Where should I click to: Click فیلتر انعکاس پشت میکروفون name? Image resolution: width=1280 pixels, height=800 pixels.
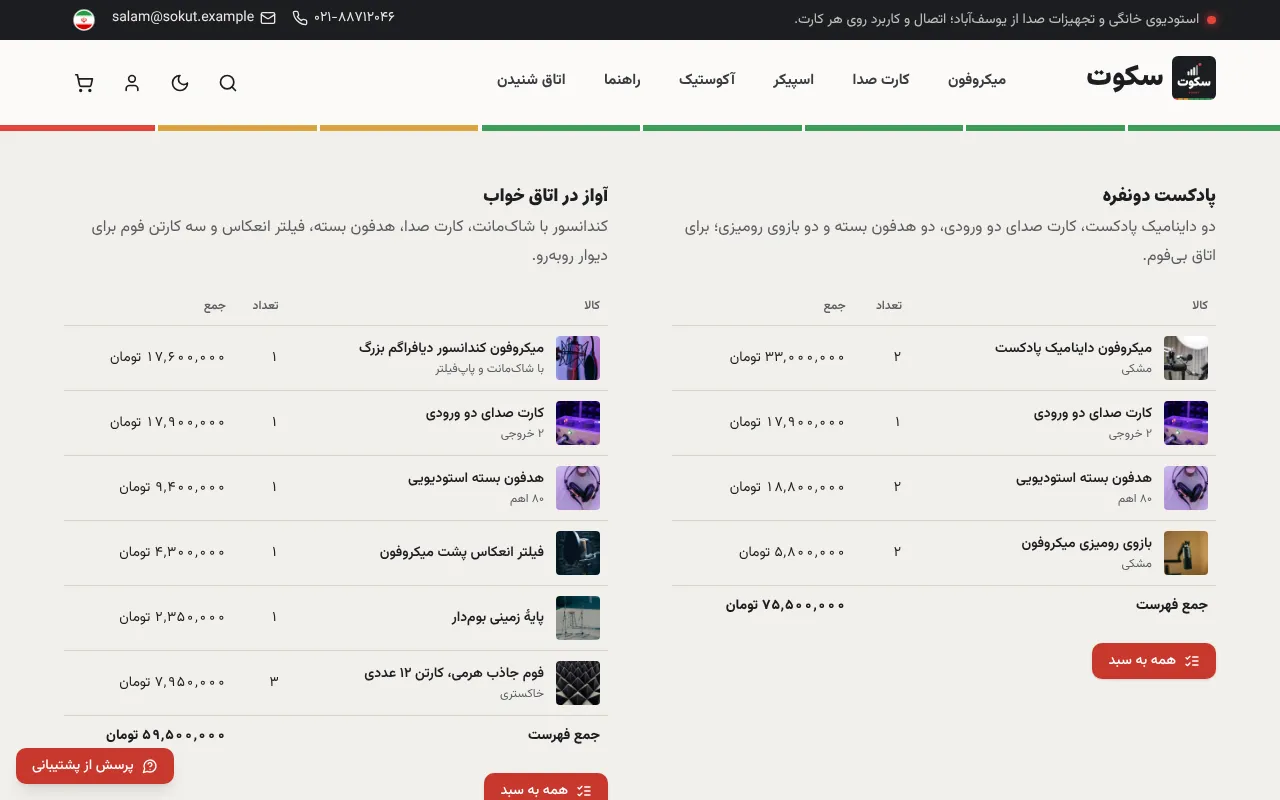point(462,551)
